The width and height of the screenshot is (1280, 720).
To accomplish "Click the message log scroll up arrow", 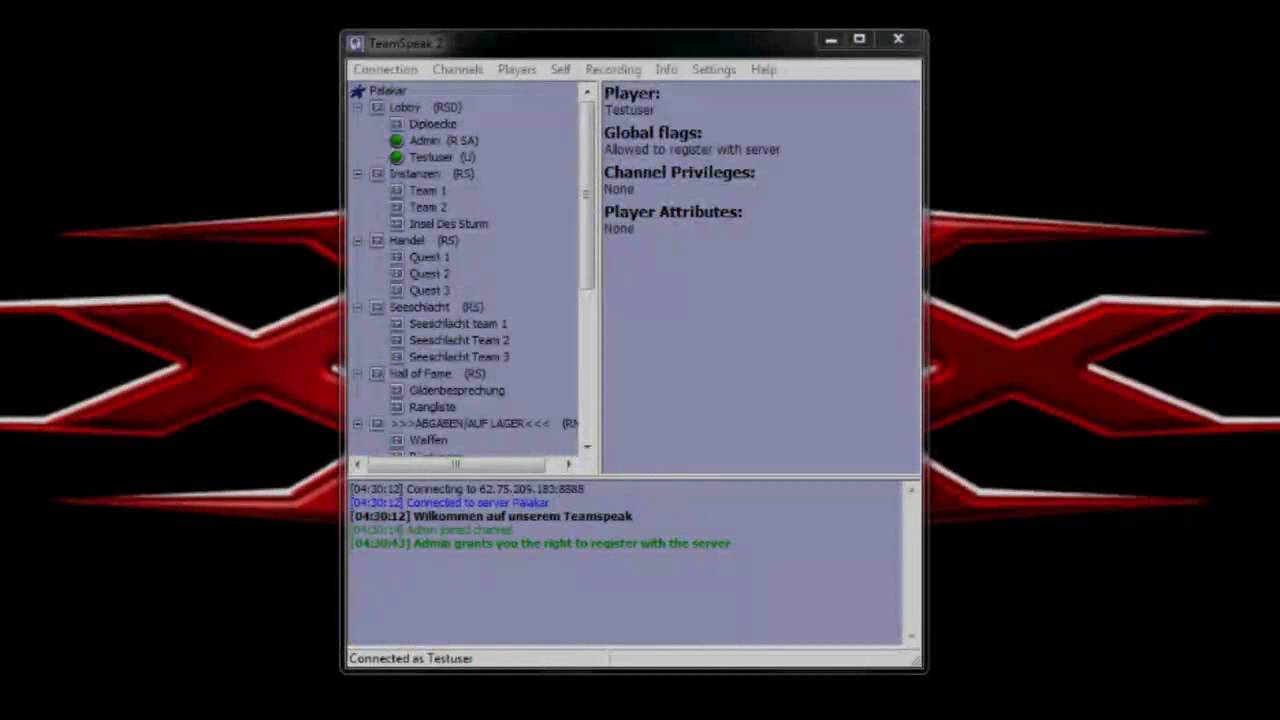I will click(910, 489).
